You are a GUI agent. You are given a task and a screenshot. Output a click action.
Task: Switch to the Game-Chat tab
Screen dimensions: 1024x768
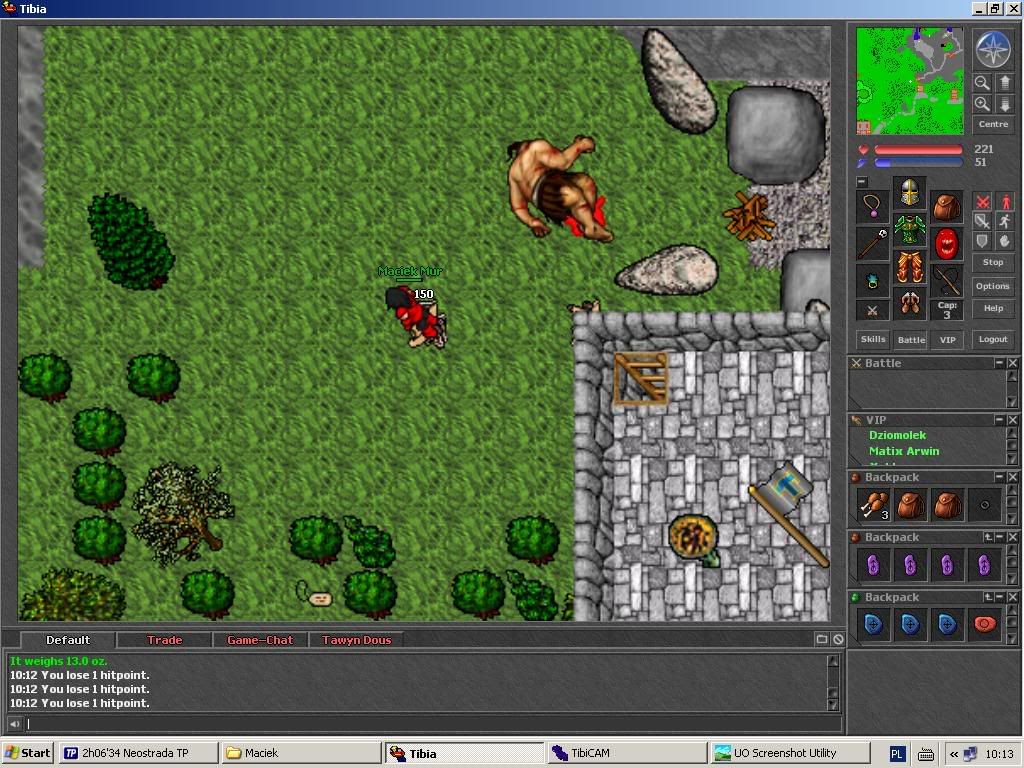point(260,640)
